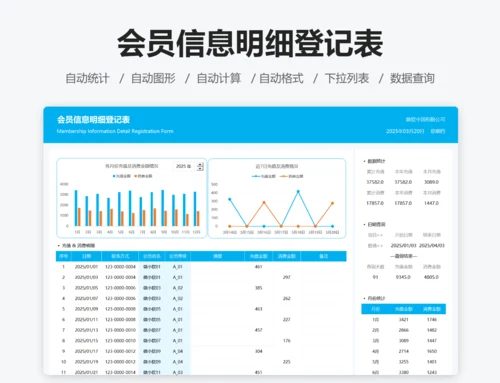Select monthly stats value 2866 for 2月
The height and width of the screenshot is (383, 500).
tap(404, 330)
